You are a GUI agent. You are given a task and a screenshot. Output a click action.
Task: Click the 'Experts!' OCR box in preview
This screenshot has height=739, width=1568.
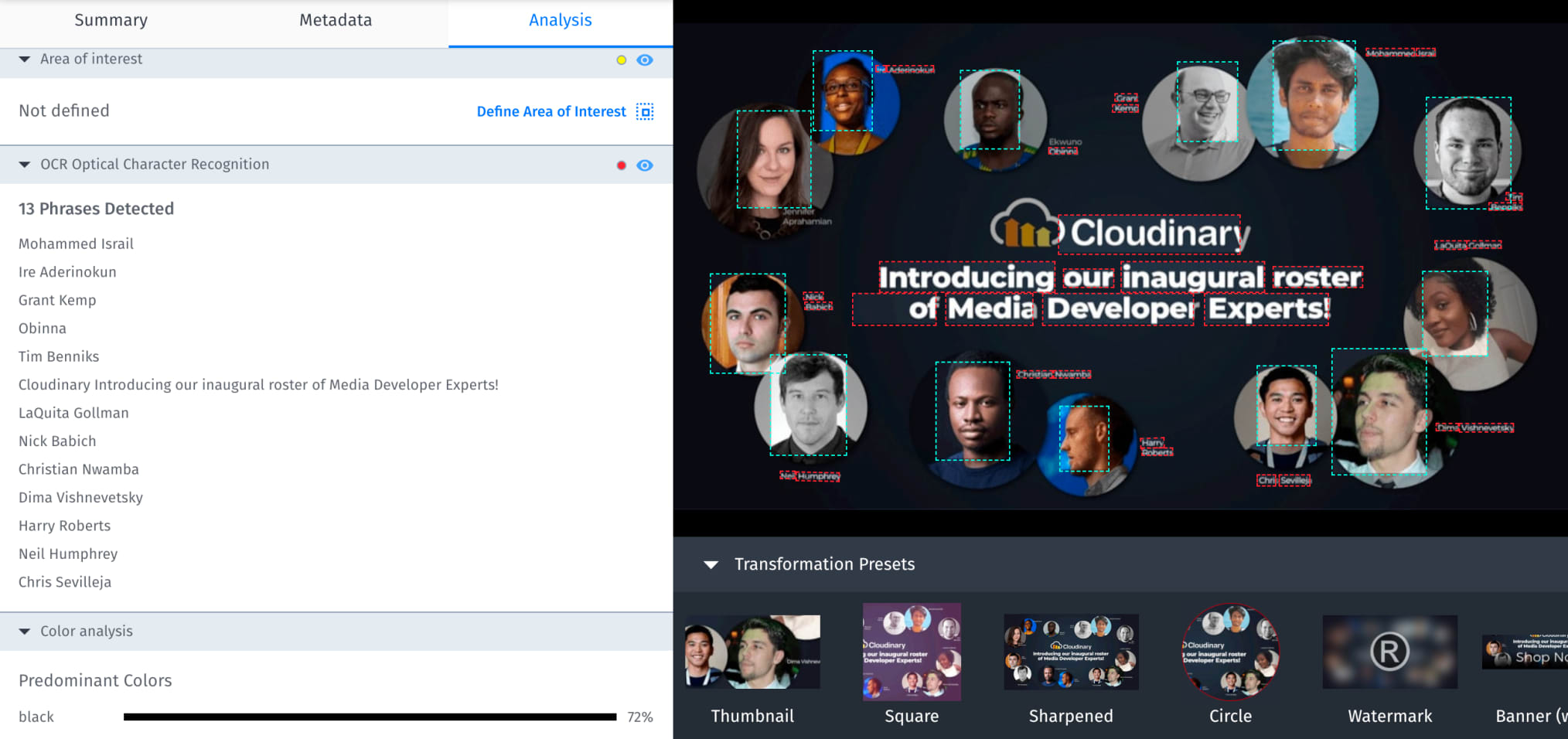pyautogui.click(x=1266, y=309)
